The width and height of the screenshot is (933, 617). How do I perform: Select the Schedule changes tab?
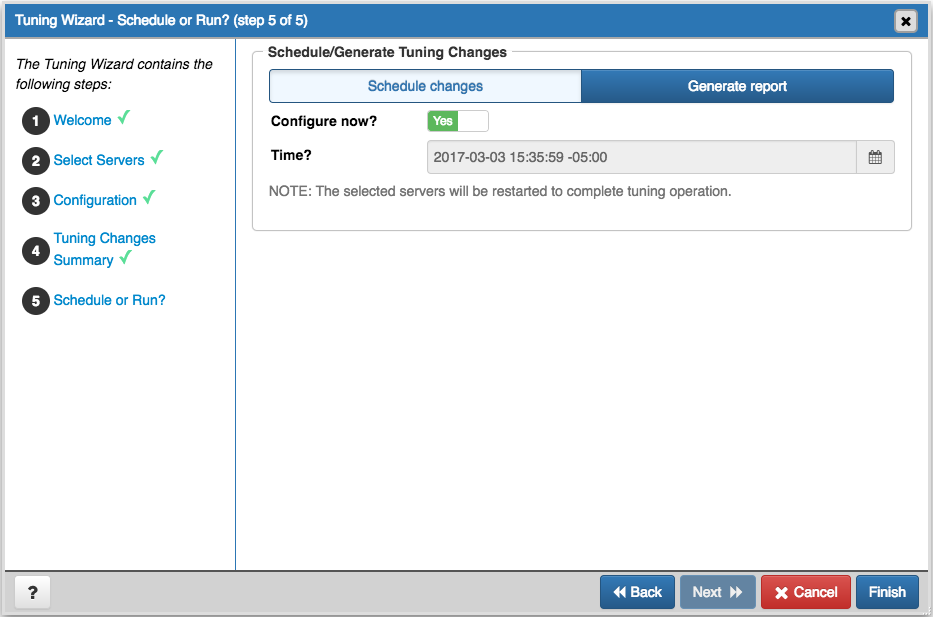click(425, 86)
